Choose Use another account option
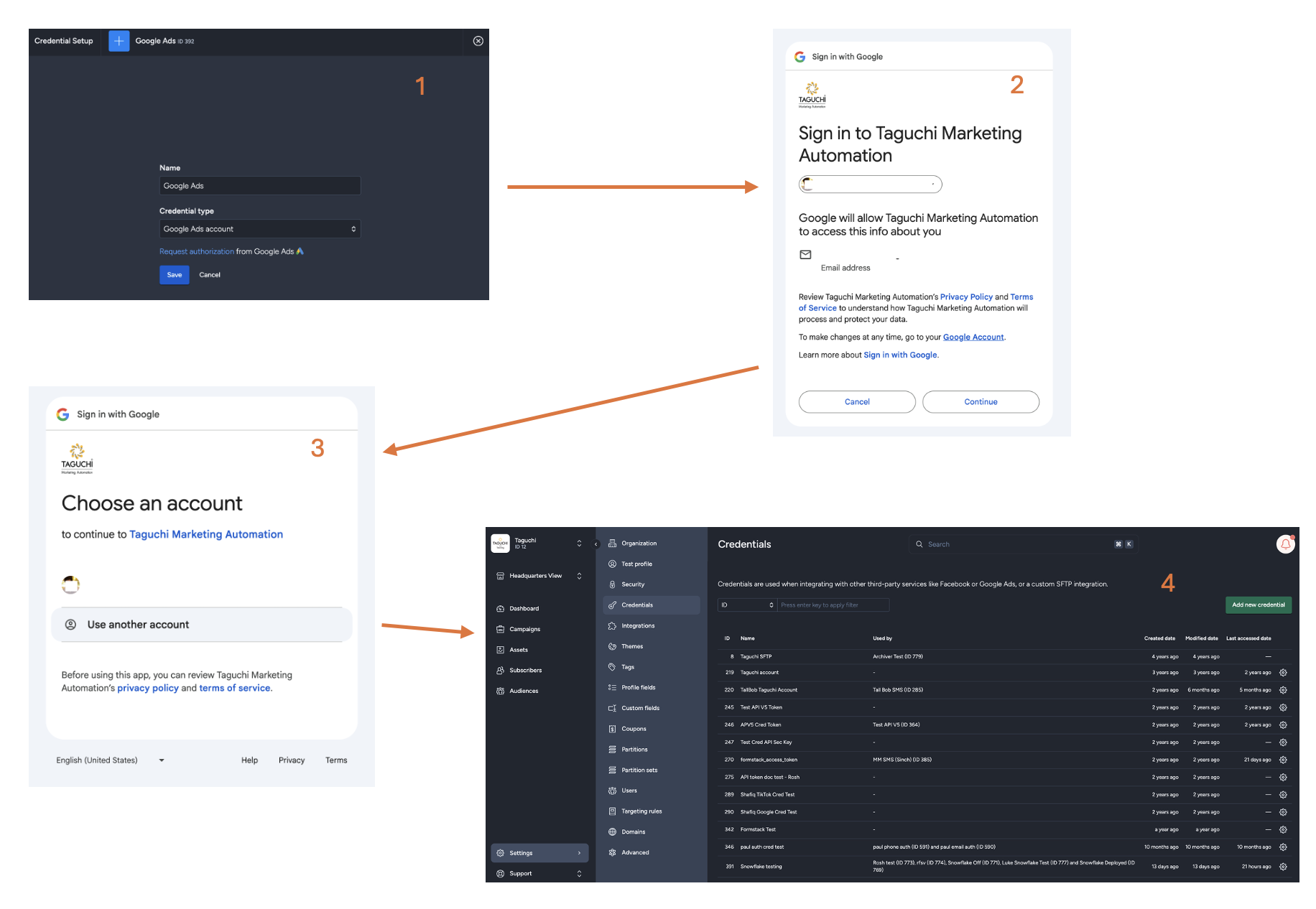This screenshot has height=909, width=1316. 138,625
